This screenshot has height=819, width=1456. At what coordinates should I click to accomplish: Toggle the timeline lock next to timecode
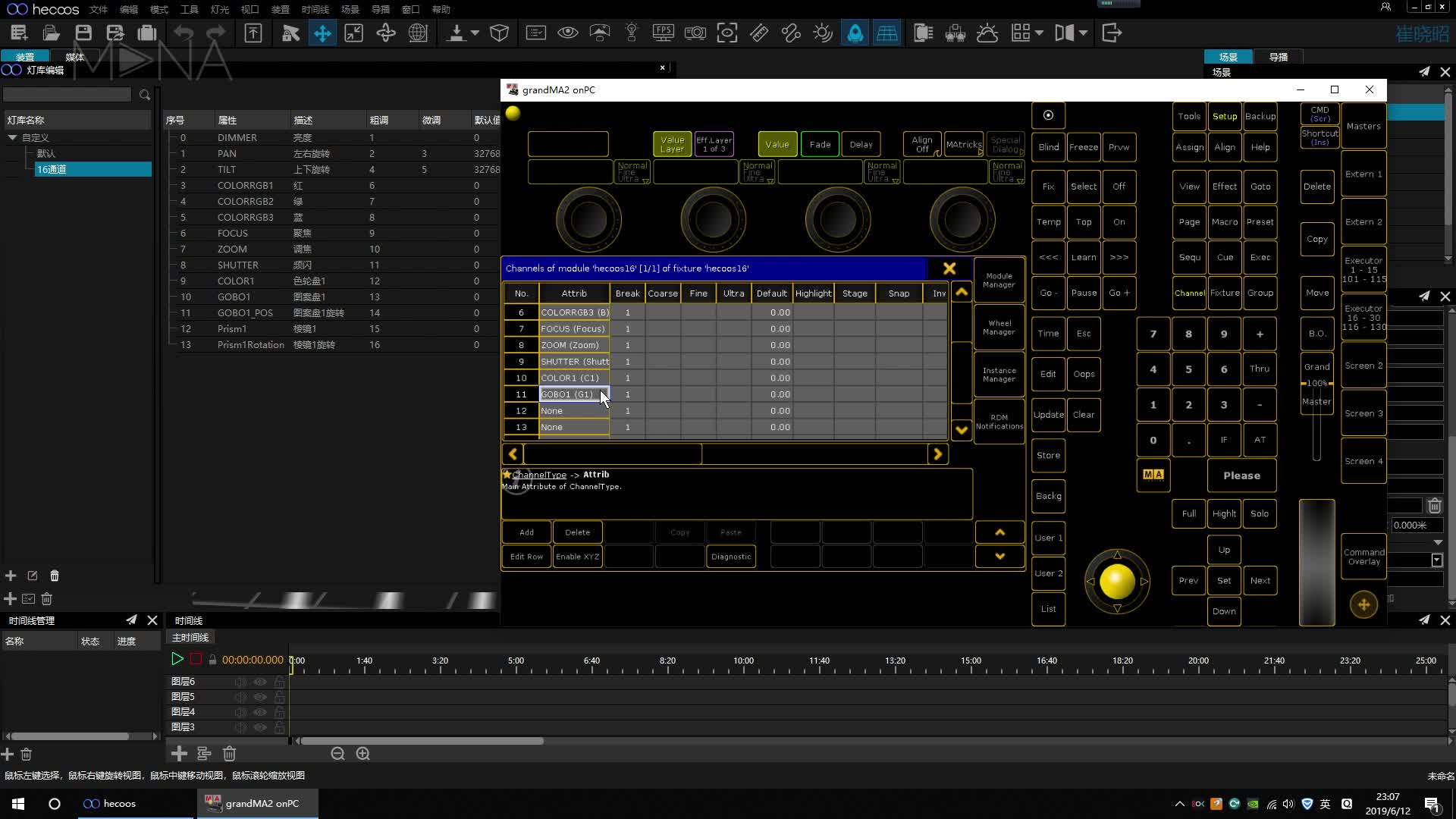point(212,660)
